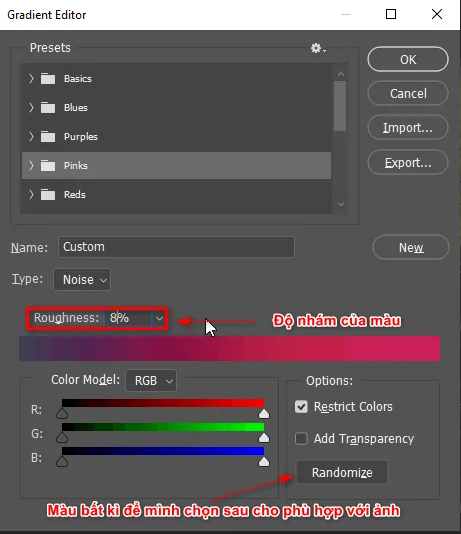
Task: Click the Name field containing Custom
Action: point(176,247)
